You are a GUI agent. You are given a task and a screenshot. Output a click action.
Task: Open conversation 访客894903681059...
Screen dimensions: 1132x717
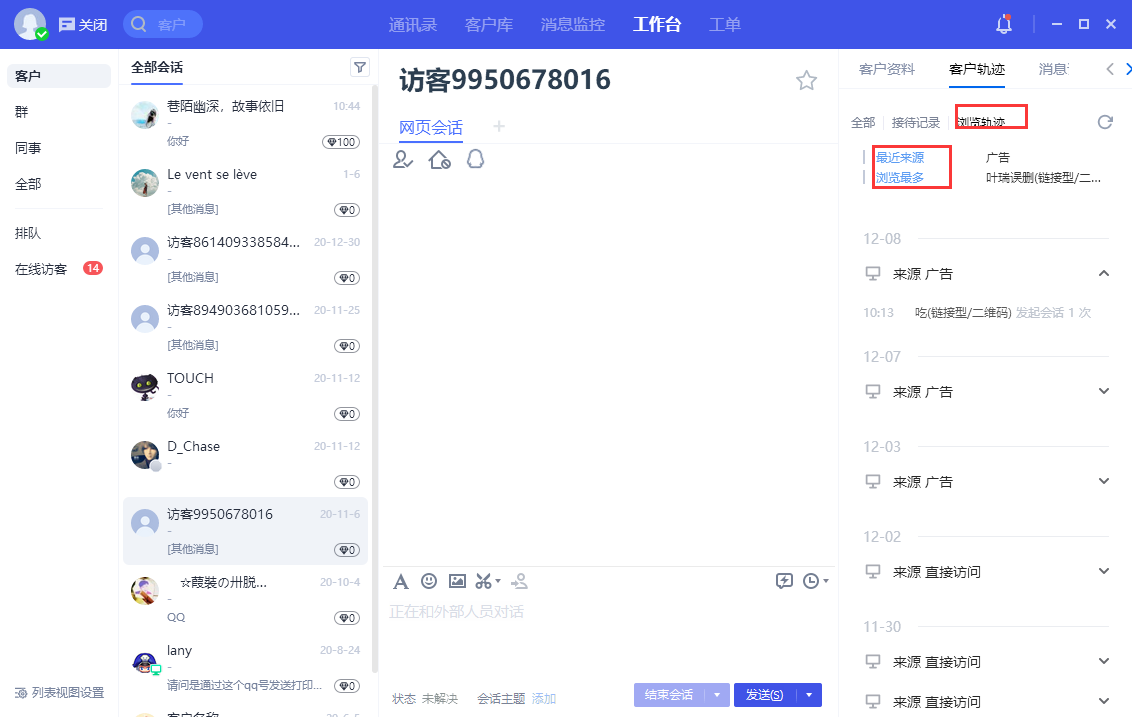point(245,326)
